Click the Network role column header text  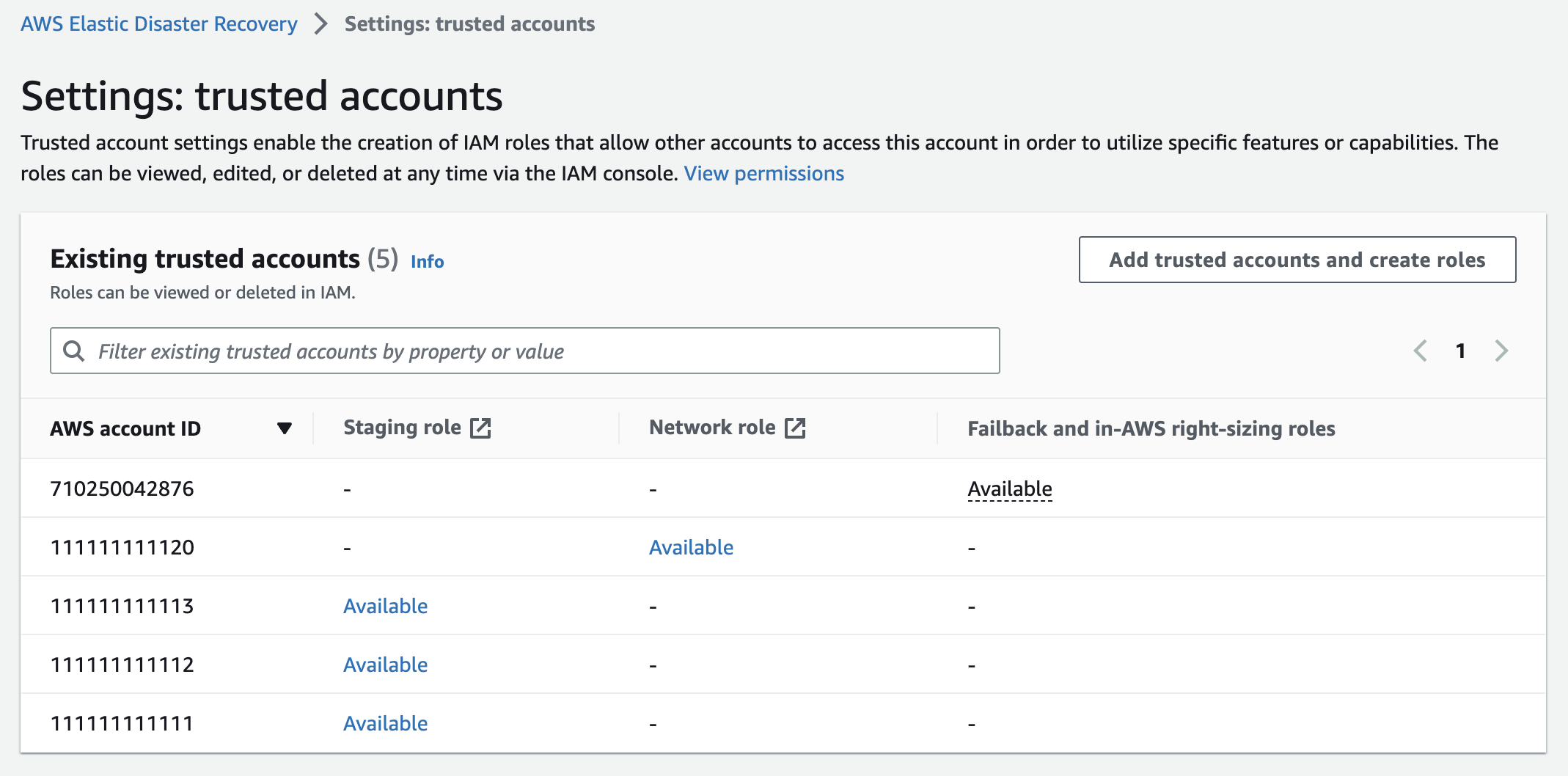coord(712,428)
